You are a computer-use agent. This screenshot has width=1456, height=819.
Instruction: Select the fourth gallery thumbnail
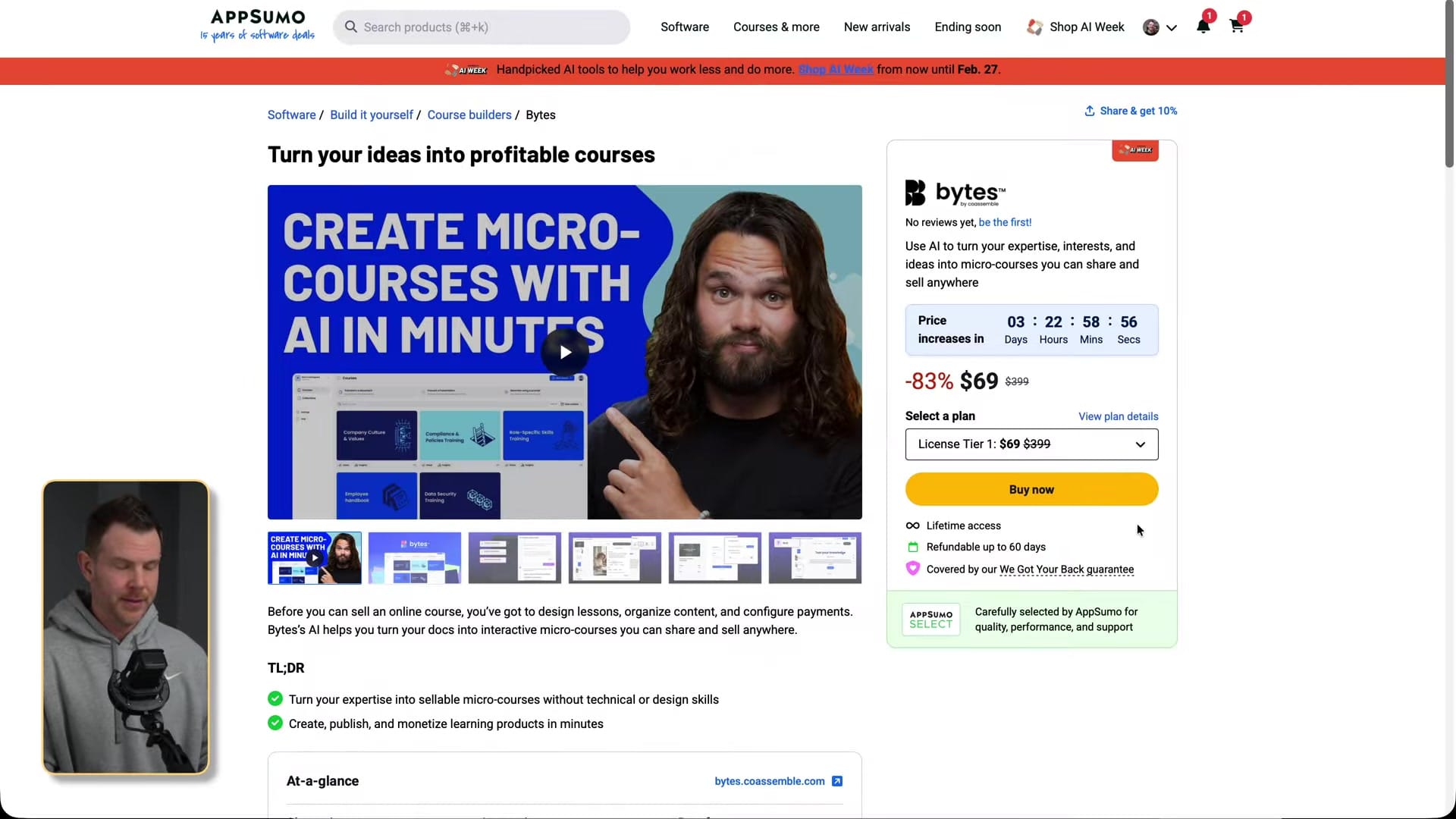(x=615, y=558)
